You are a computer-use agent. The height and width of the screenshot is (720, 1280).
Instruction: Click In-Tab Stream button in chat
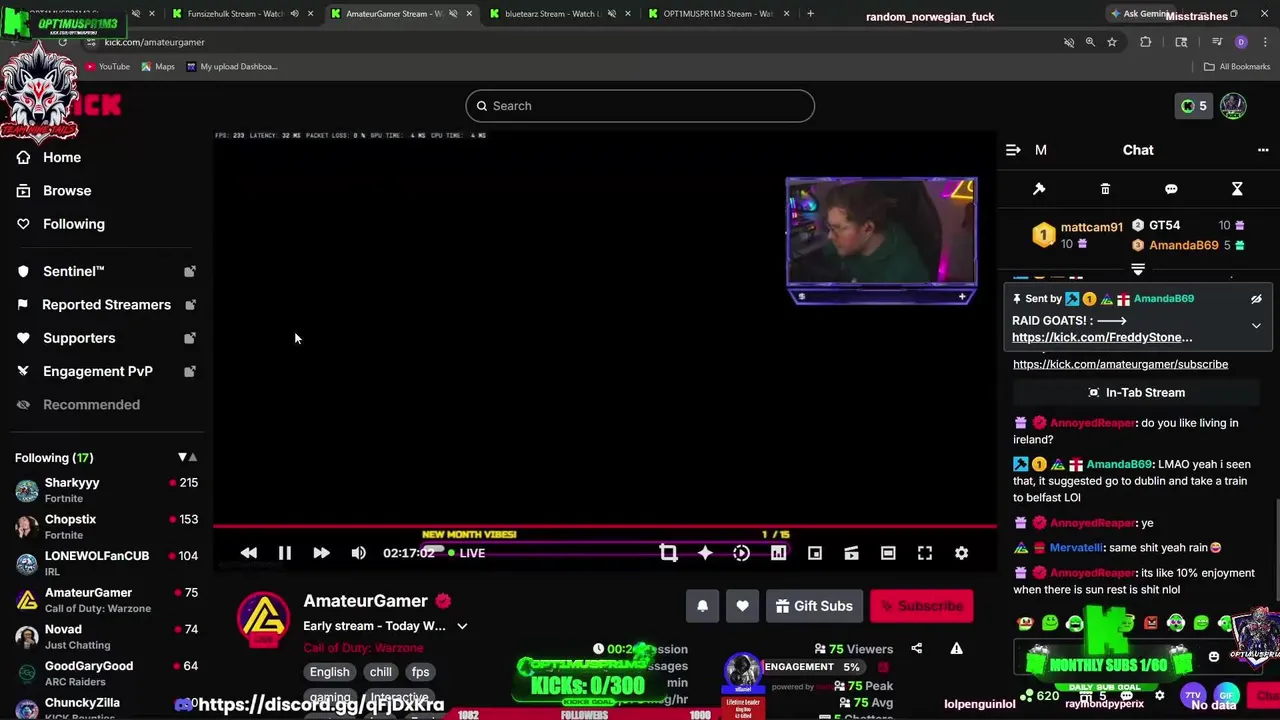[x=1135, y=393]
